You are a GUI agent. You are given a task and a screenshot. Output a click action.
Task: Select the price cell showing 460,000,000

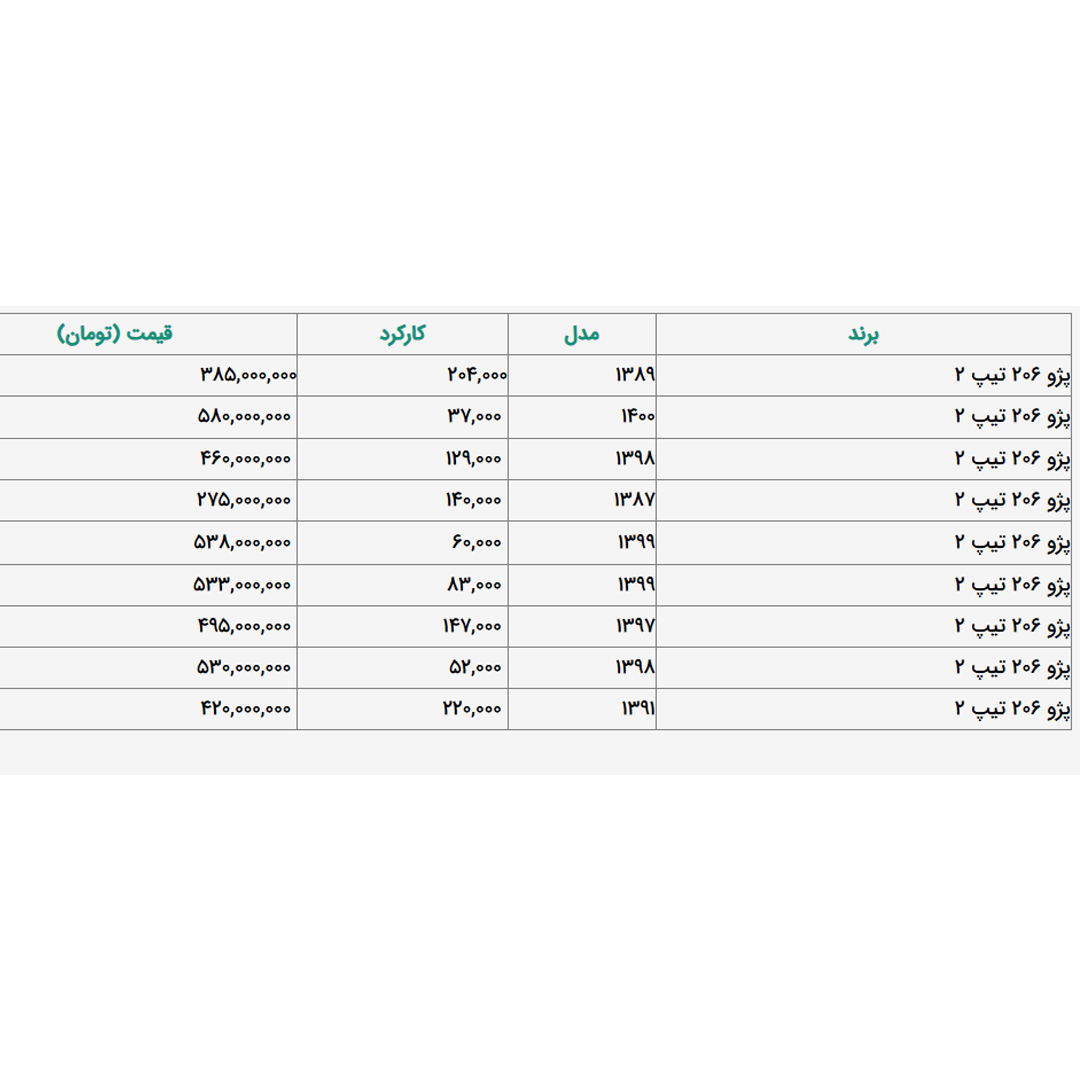click(x=245, y=459)
